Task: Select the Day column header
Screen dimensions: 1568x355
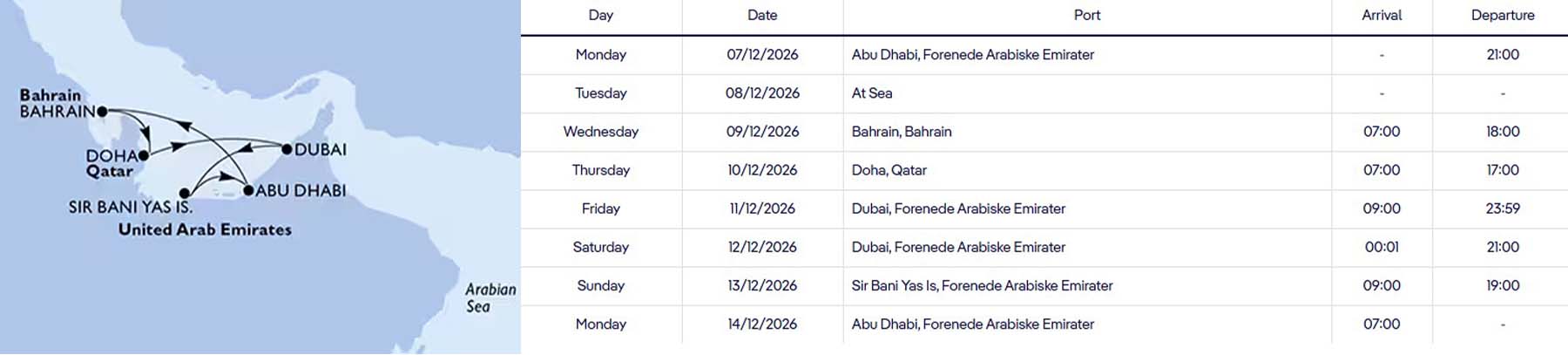Action: coord(600,15)
